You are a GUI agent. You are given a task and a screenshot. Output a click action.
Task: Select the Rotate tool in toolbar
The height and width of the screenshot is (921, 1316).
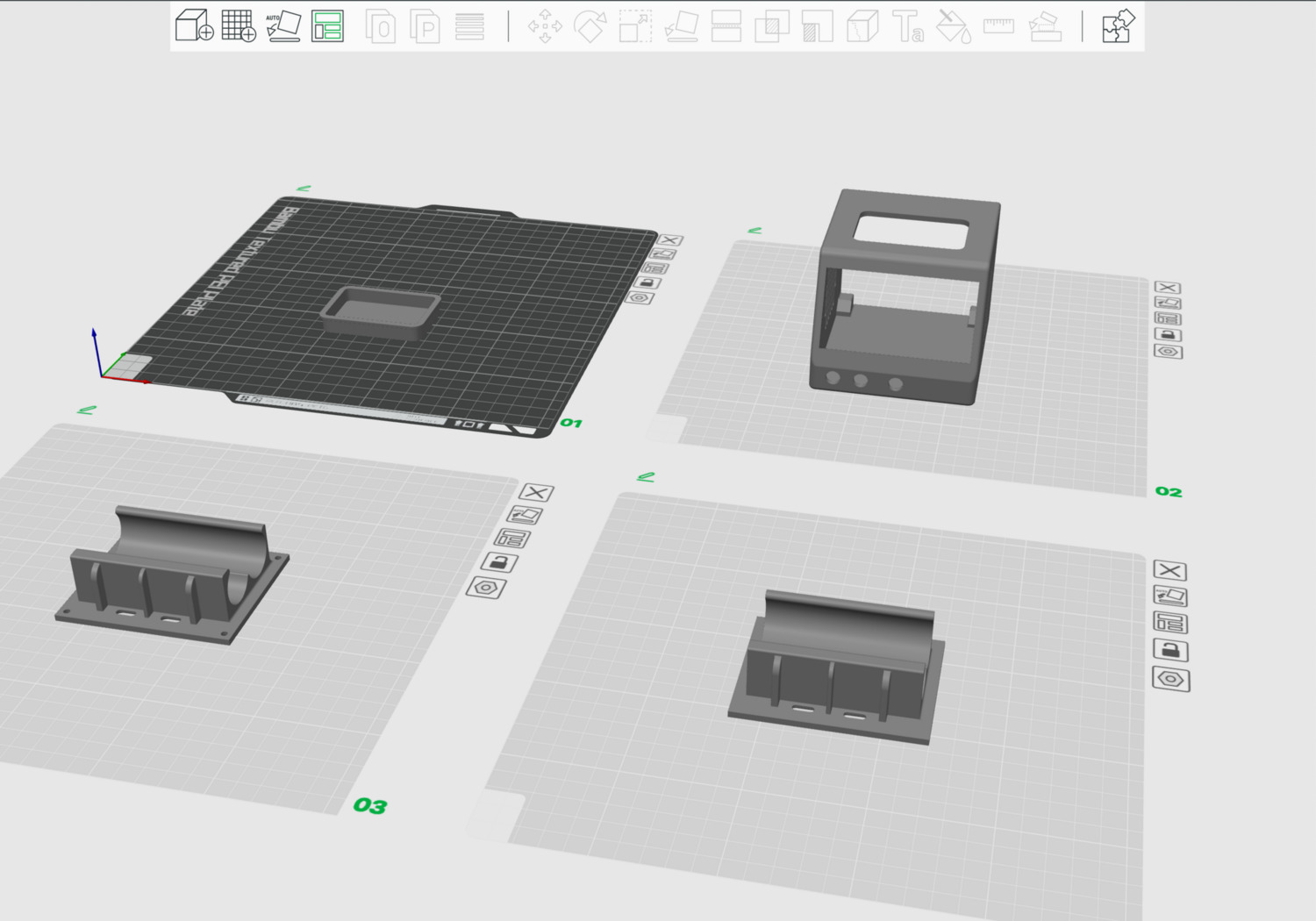[x=590, y=26]
